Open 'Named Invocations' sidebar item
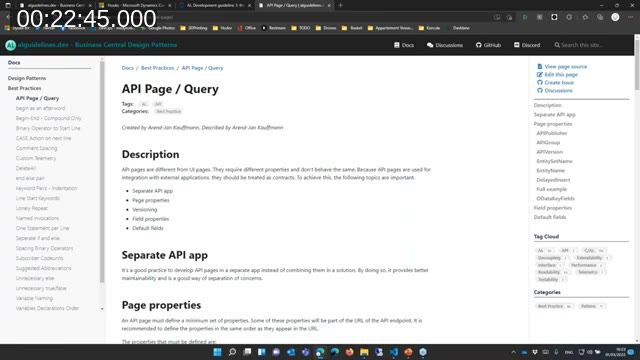Image resolution: width=640 pixels, height=360 pixels. [37, 218]
